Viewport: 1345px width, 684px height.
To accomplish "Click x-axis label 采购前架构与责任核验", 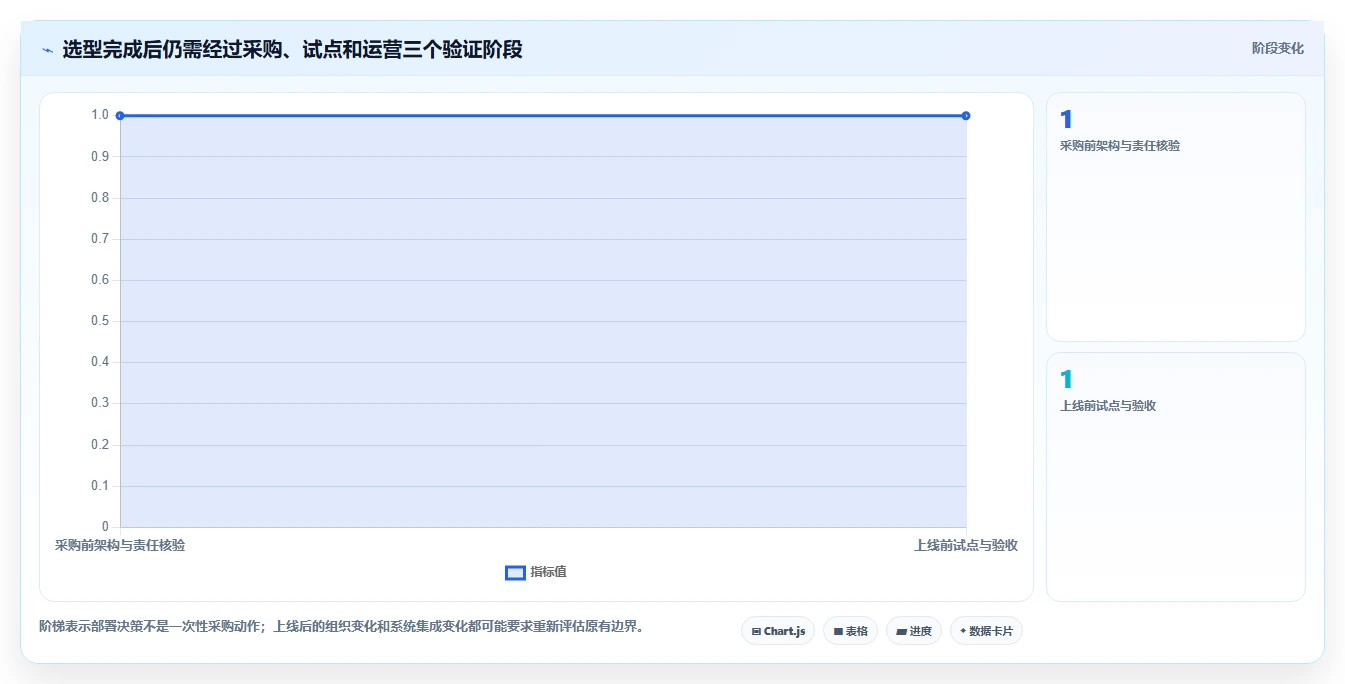I will pyautogui.click(x=120, y=546).
